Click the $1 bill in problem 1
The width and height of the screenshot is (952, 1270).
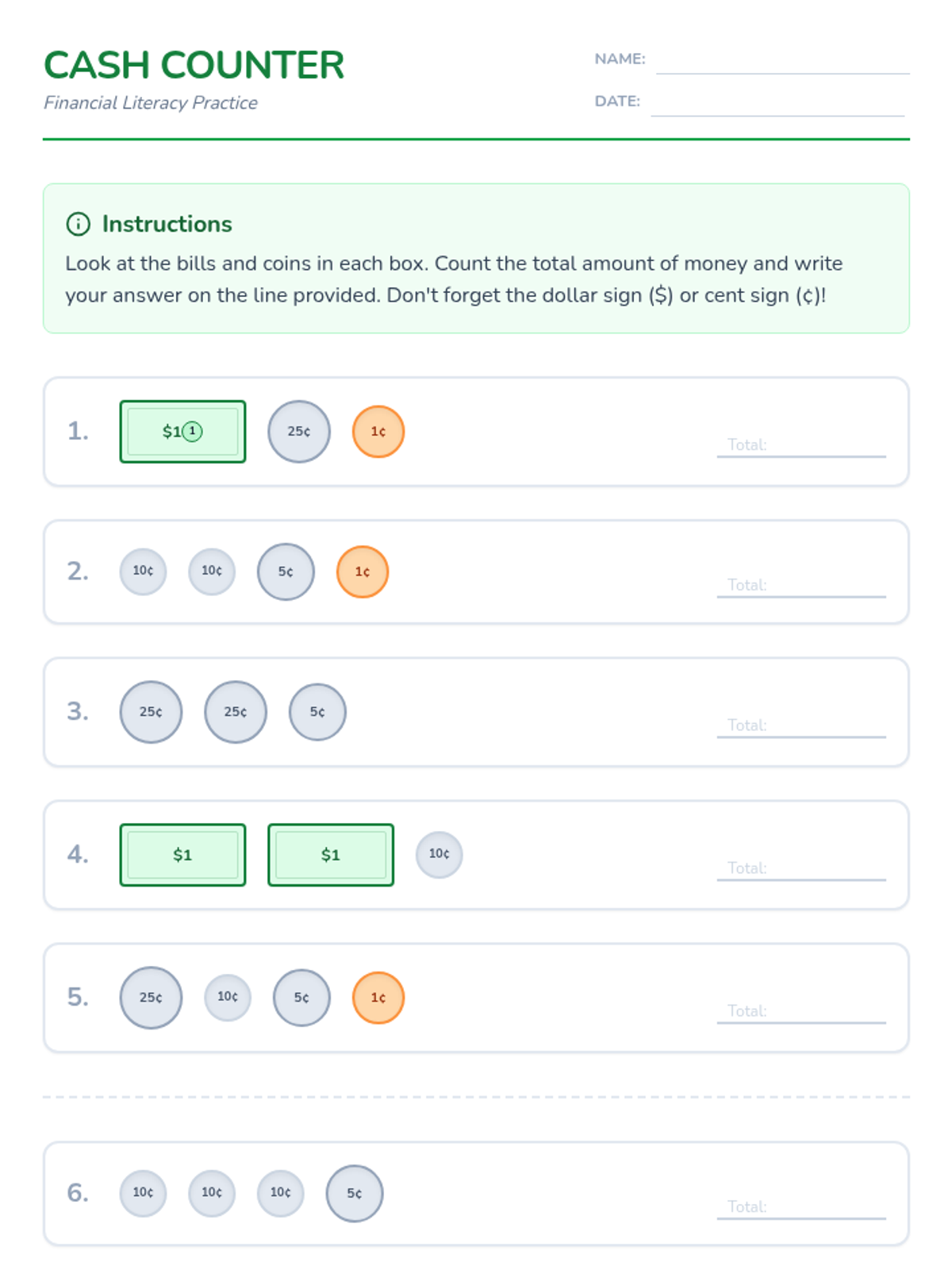(x=182, y=432)
